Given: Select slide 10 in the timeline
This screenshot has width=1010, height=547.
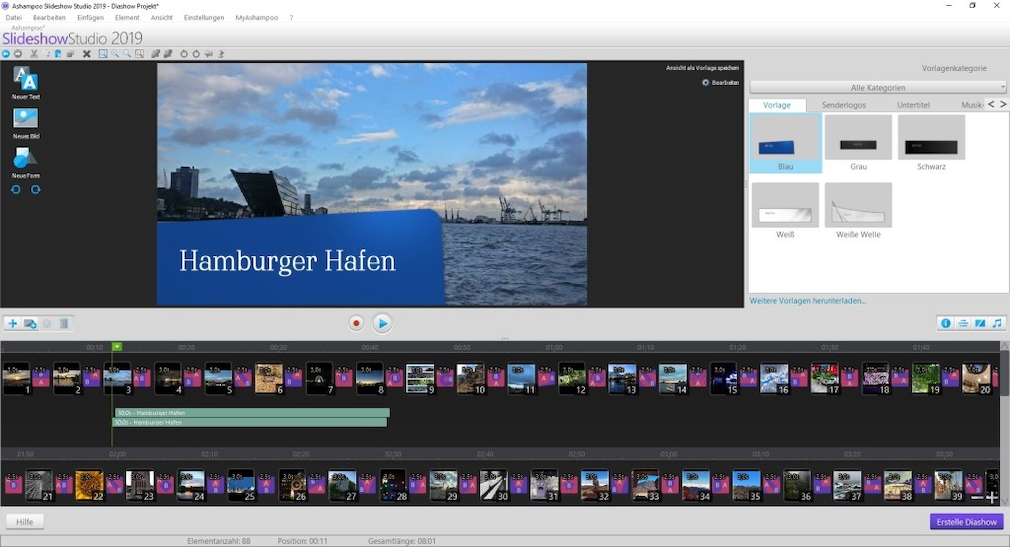Looking at the screenshot, I should click(x=471, y=378).
